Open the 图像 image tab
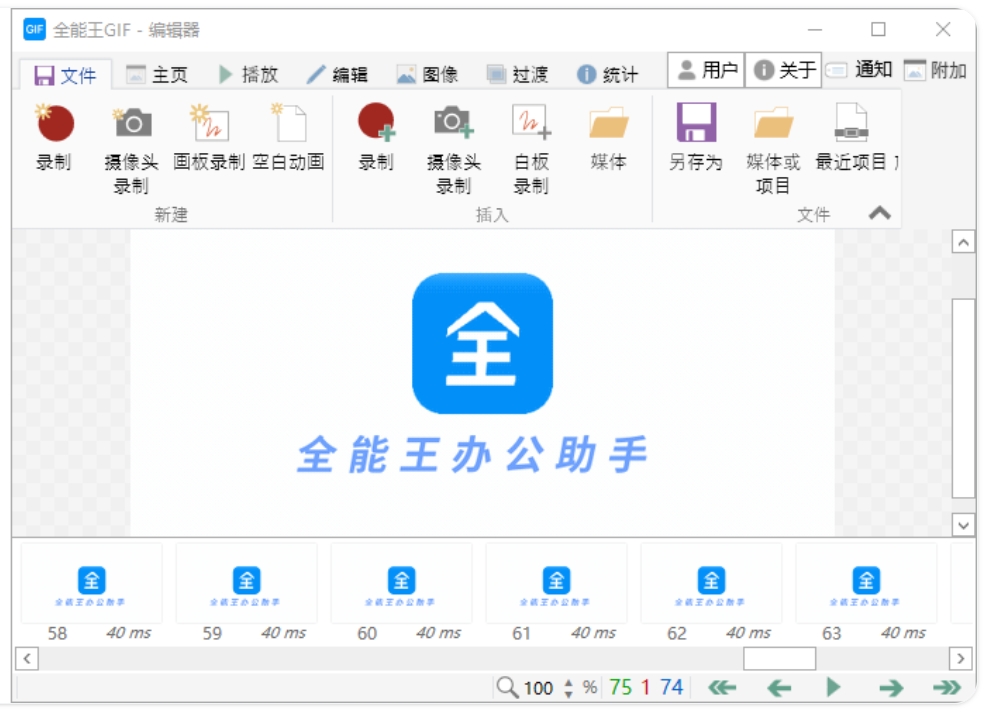This screenshot has height=712, width=988. 428,75
